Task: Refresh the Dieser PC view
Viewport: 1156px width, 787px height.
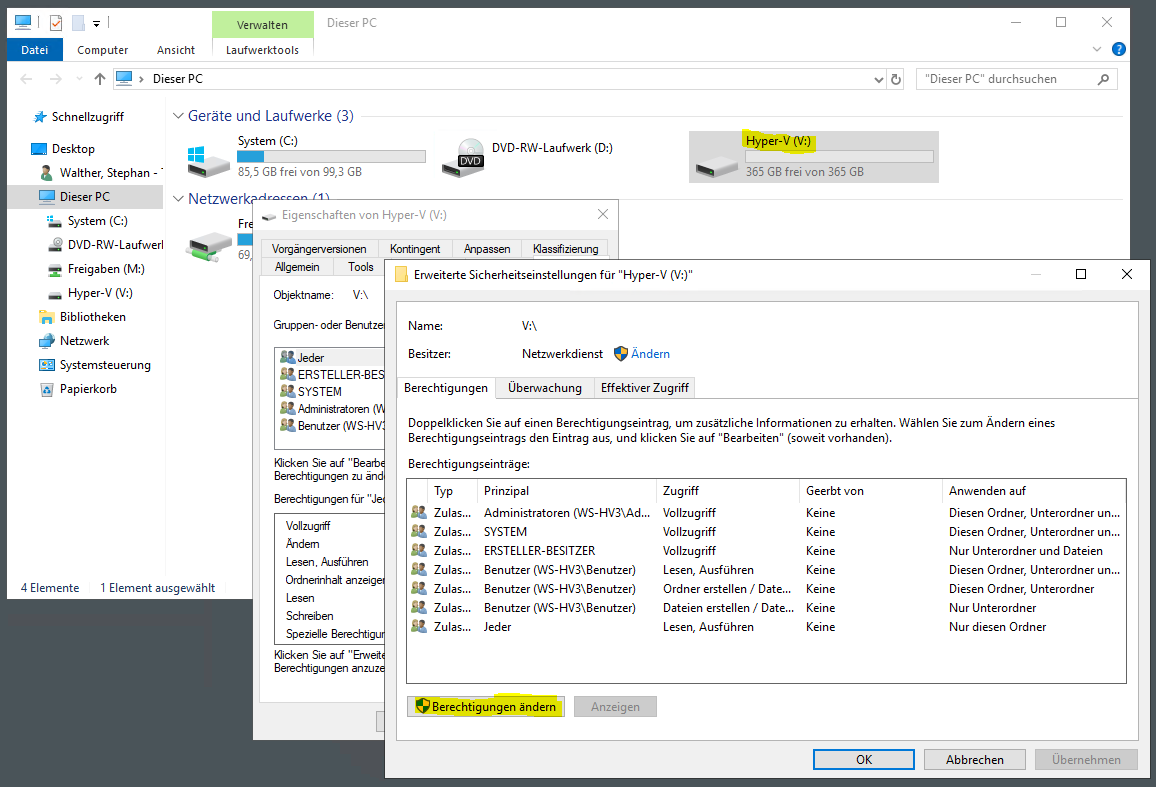Action: click(896, 80)
